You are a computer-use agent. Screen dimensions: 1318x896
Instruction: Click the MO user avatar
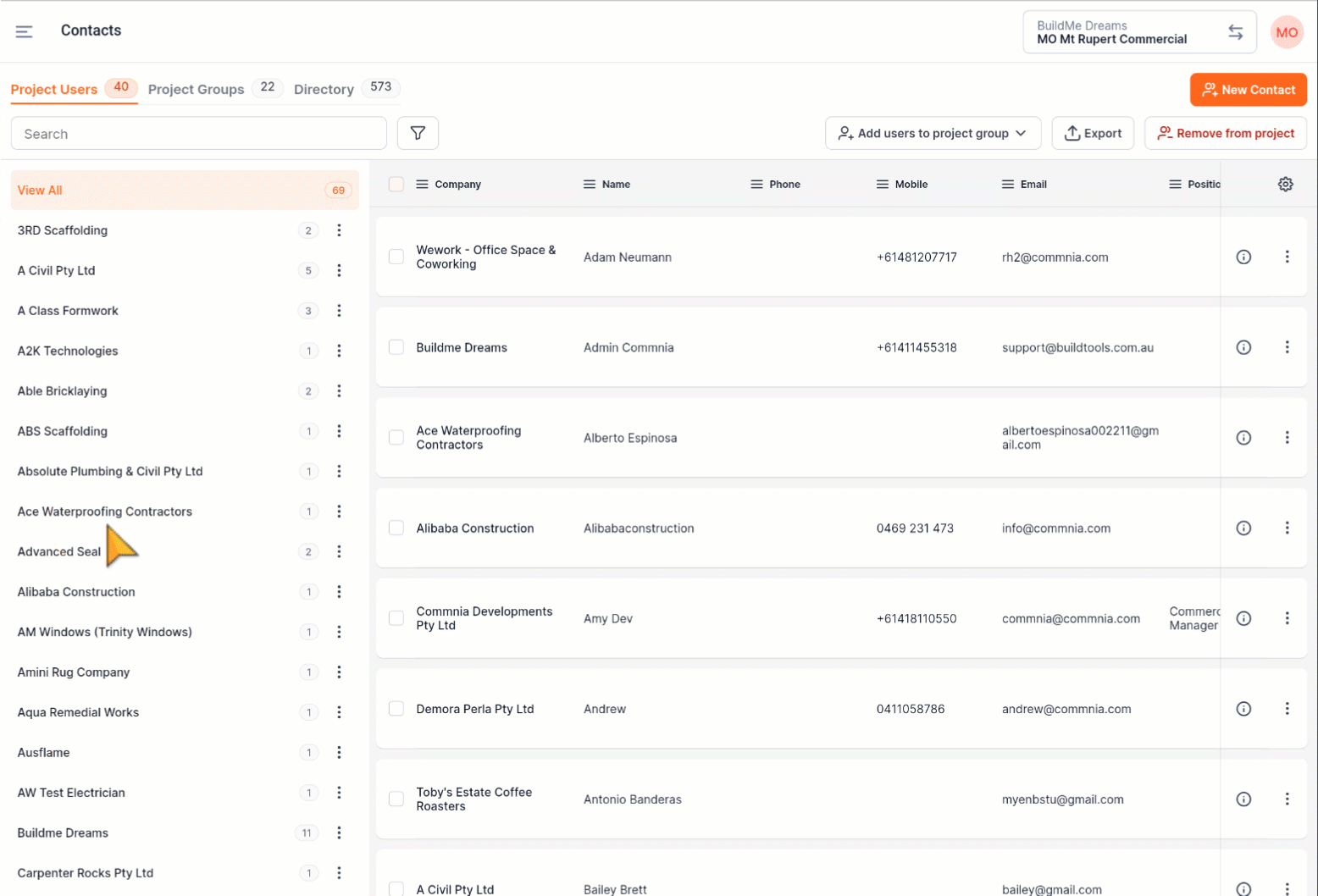tap(1286, 32)
